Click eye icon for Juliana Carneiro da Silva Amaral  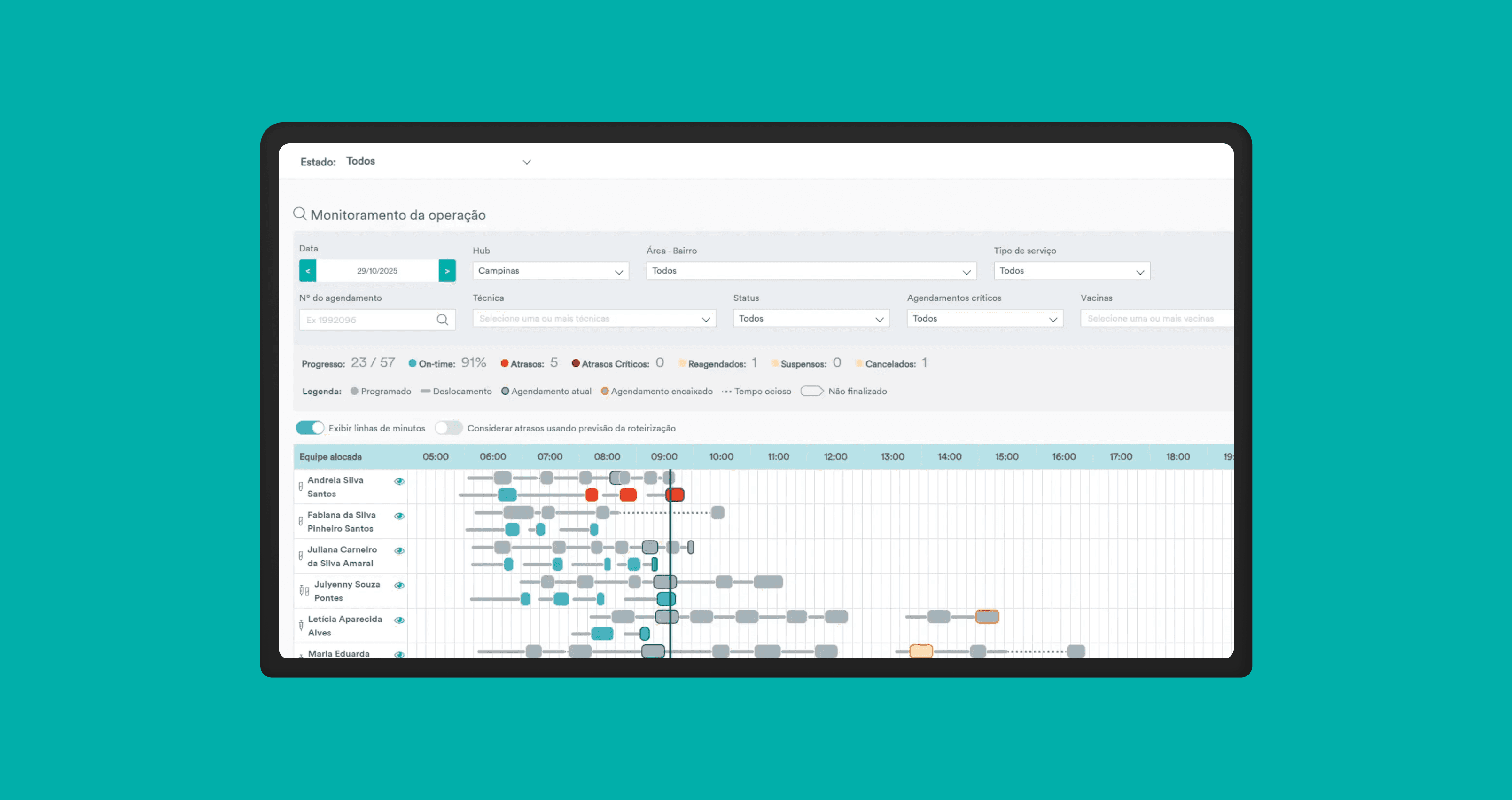click(x=399, y=550)
